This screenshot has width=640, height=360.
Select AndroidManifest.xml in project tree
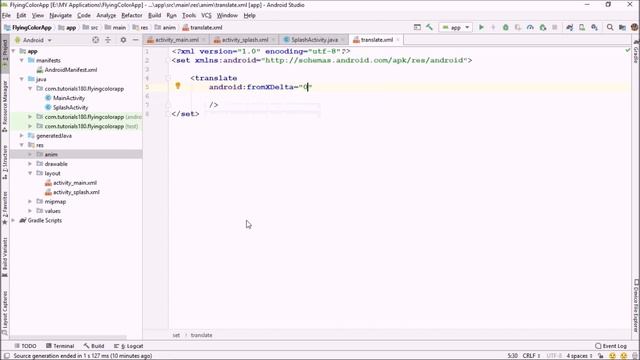71,70
